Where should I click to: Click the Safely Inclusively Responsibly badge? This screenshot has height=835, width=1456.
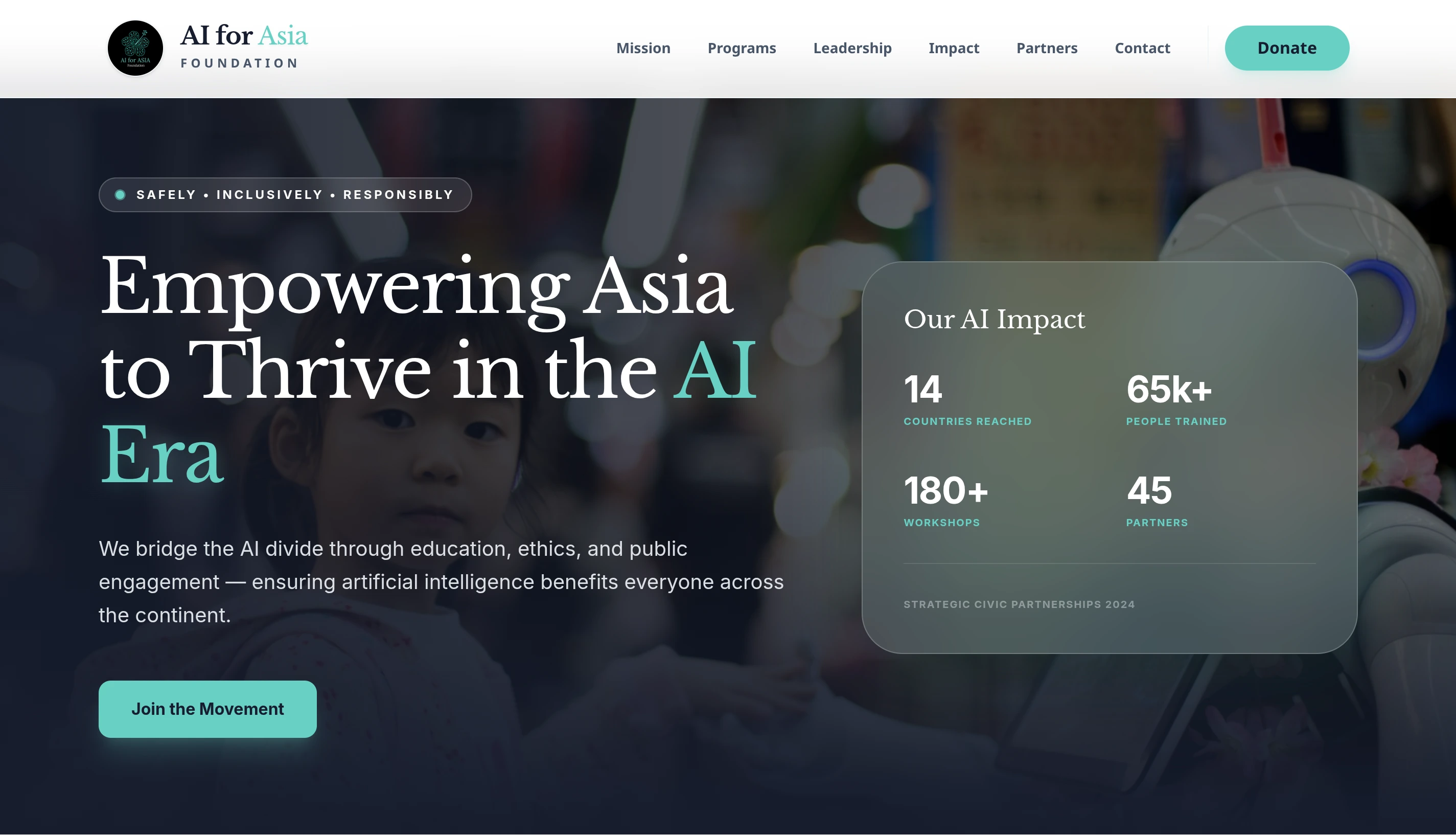pyautogui.click(x=285, y=195)
